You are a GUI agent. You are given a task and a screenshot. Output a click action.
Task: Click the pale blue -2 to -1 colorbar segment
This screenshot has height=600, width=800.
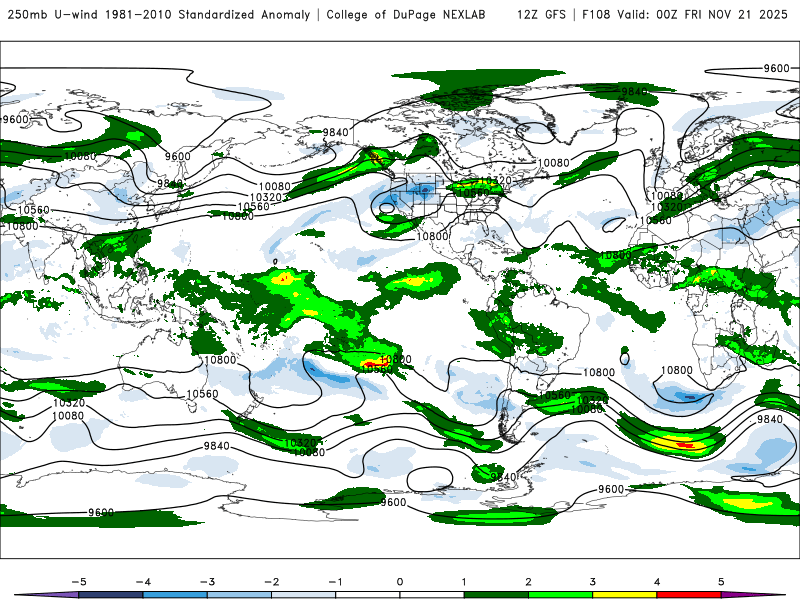[x=304, y=595]
